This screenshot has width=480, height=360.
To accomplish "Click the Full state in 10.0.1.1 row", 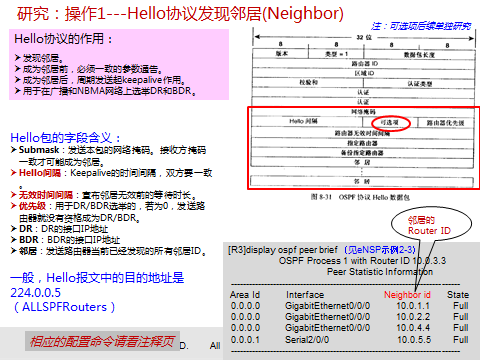I will (x=461, y=306).
